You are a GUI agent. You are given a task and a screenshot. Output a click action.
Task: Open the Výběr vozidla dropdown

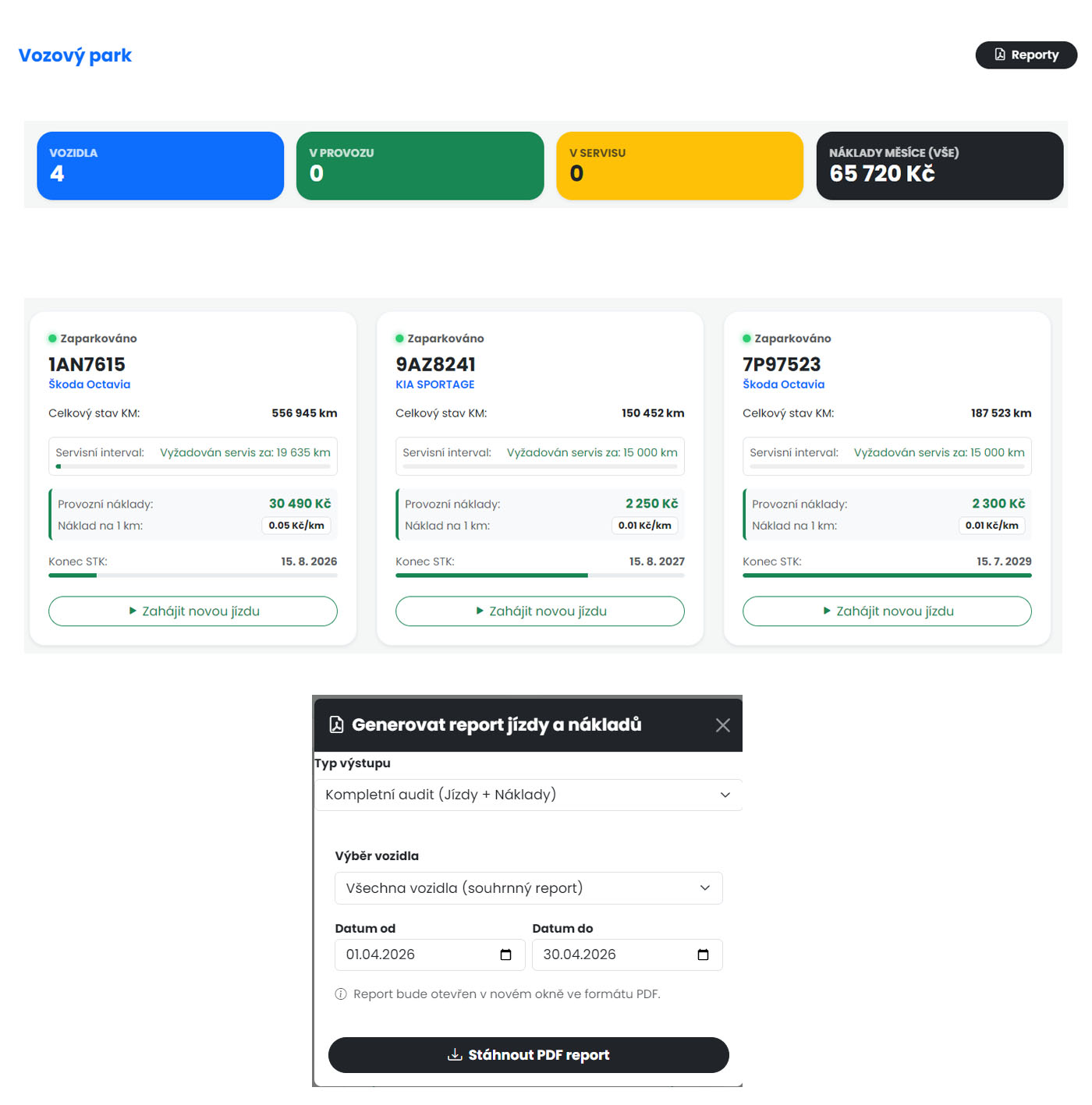[528, 888]
